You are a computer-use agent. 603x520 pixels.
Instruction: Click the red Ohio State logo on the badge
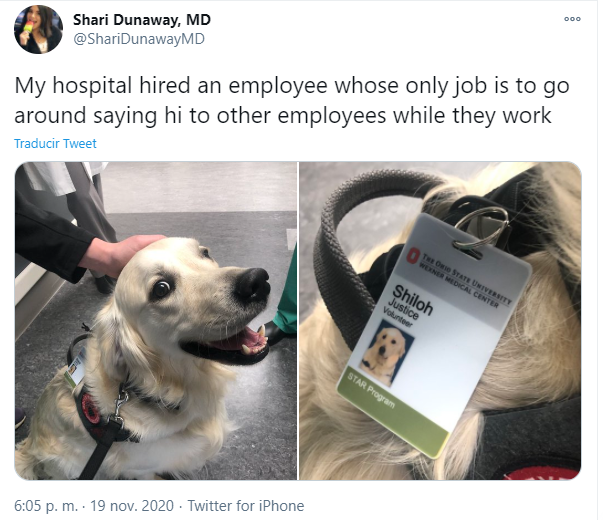[x=413, y=255]
